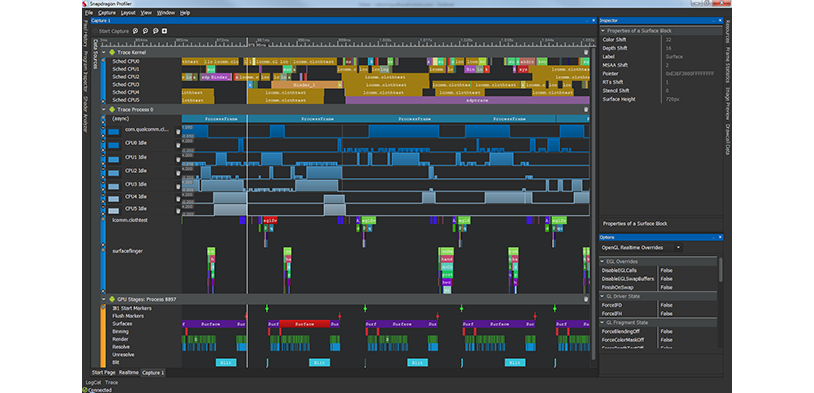
Task: Click trash icon next to CPU2 Idle
Action: tap(178, 172)
